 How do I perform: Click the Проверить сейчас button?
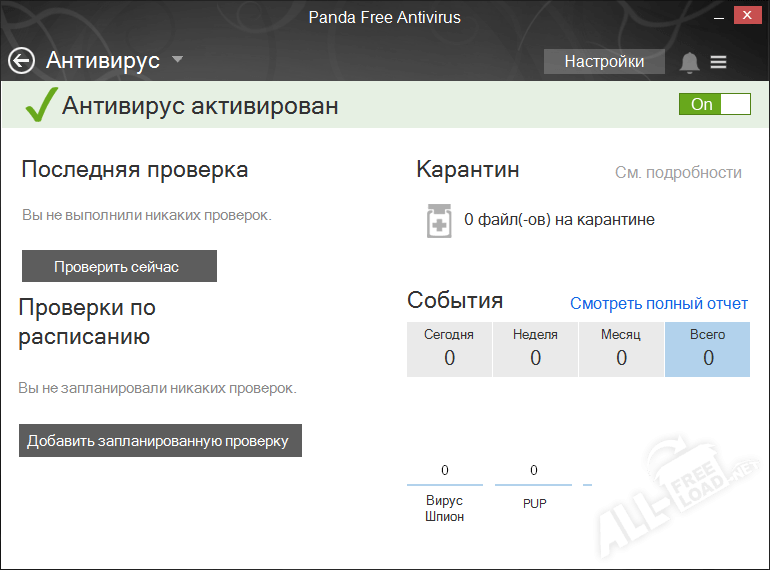[119, 266]
